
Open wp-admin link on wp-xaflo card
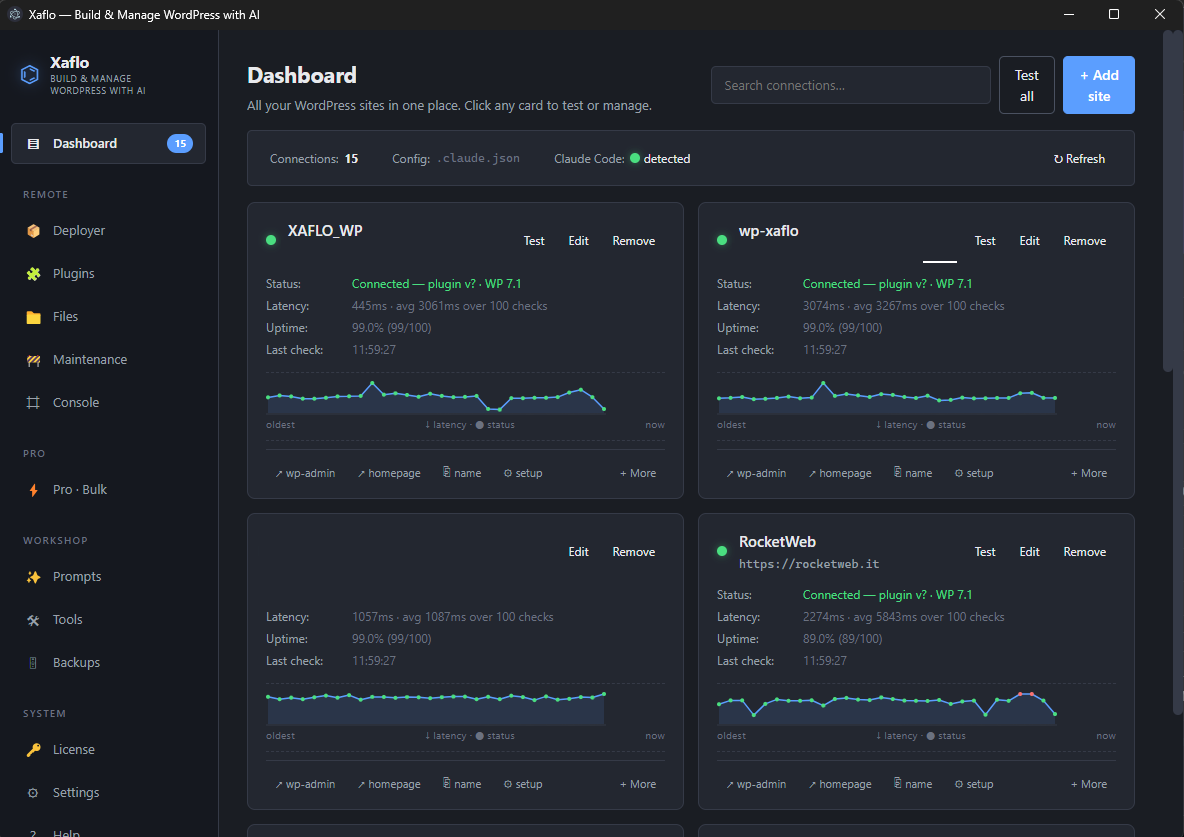click(x=756, y=473)
